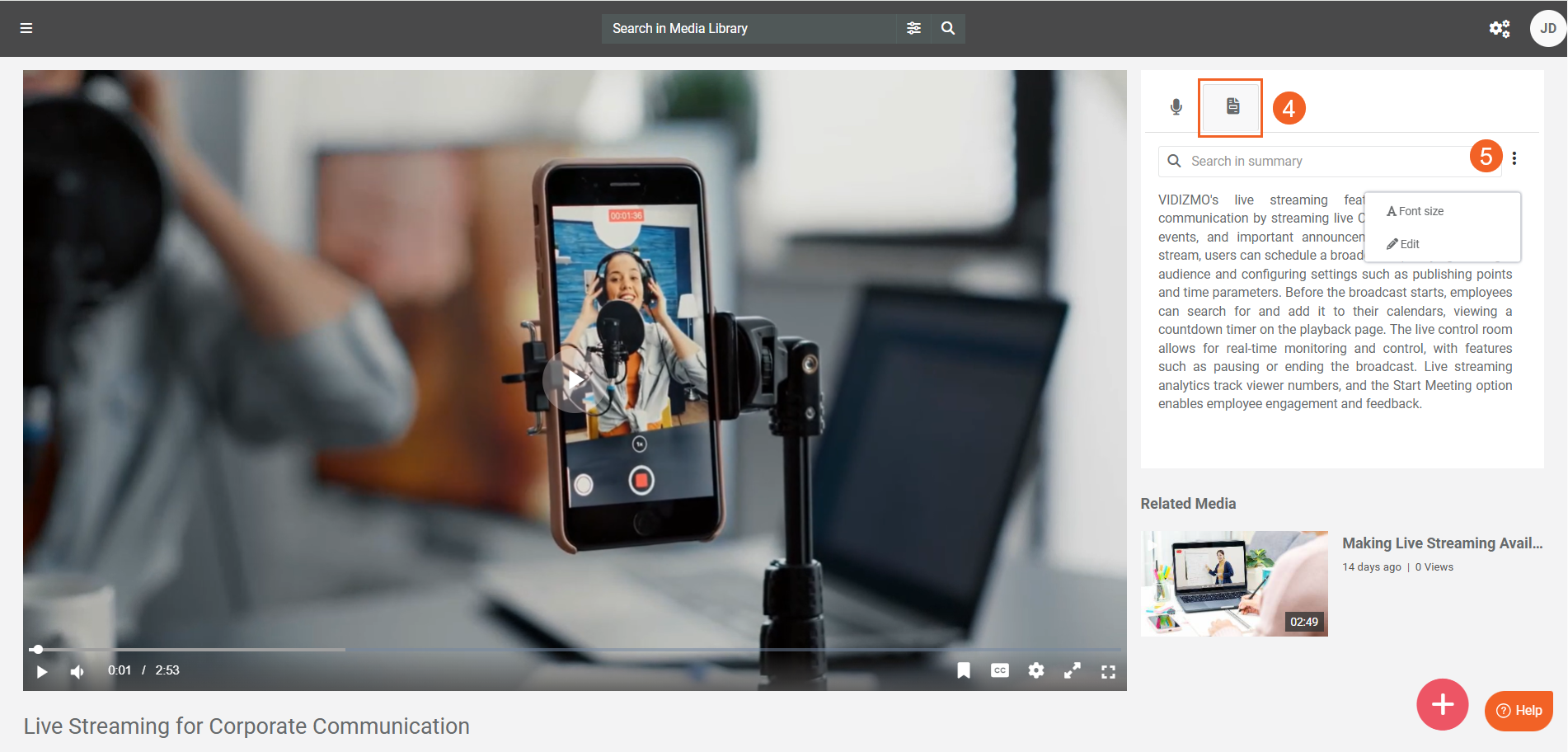Toggle closed captions on the player
This screenshot has width=1568, height=752.
pyautogui.click(x=999, y=670)
